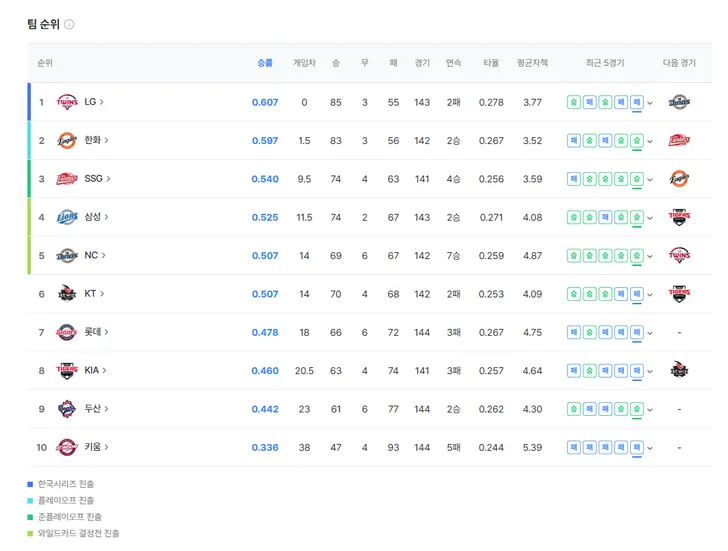The width and height of the screenshot is (728, 551).
Task: Click the NC Dinos team logo
Action: pyautogui.click(x=67, y=255)
